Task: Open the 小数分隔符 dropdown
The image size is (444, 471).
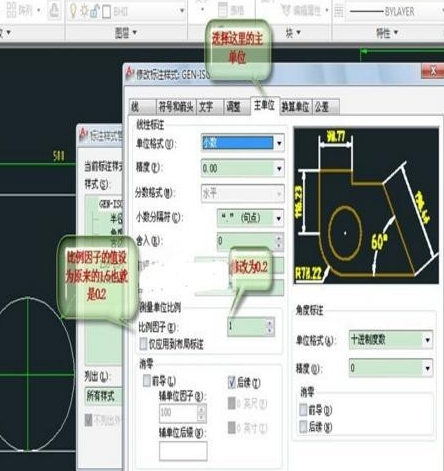Action: tap(250, 218)
